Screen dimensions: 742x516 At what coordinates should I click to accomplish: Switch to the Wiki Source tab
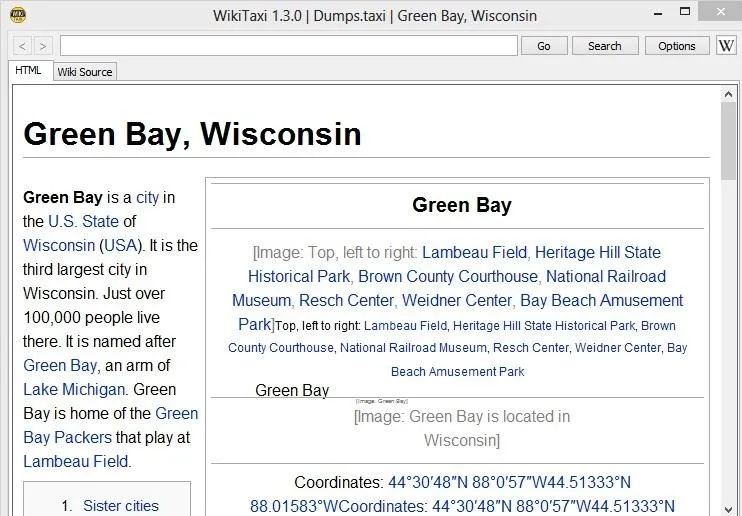[85, 72]
